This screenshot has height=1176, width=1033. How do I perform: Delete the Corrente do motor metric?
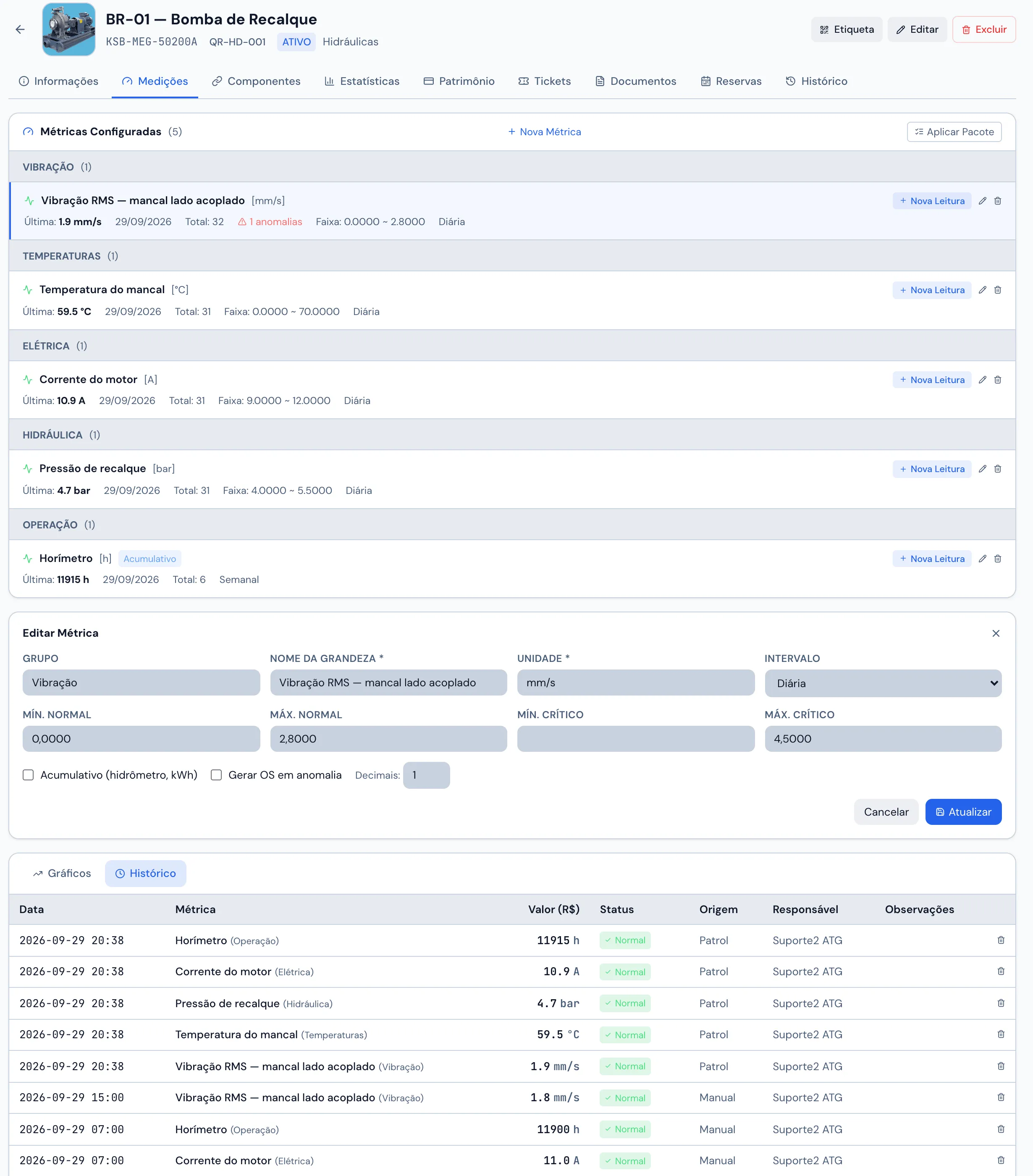coord(998,380)
